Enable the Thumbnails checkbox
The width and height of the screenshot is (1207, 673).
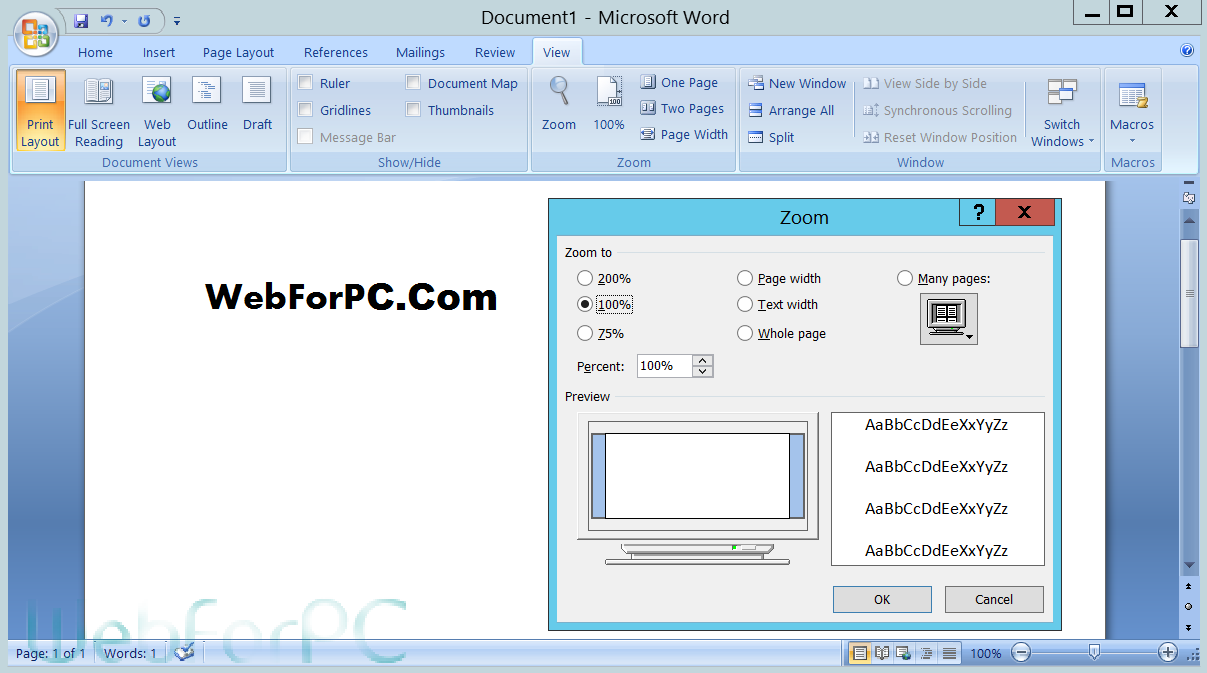point(413,110)
